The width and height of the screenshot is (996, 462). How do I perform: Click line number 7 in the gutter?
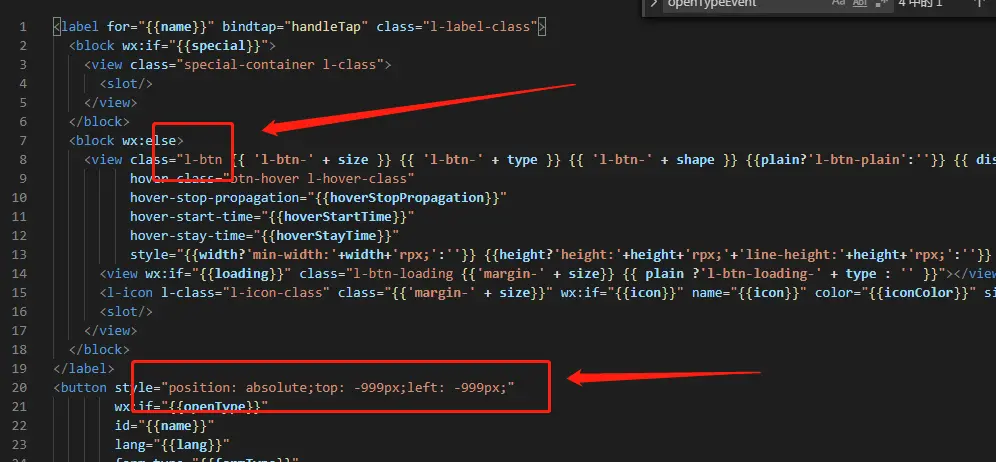pos(23,140)
